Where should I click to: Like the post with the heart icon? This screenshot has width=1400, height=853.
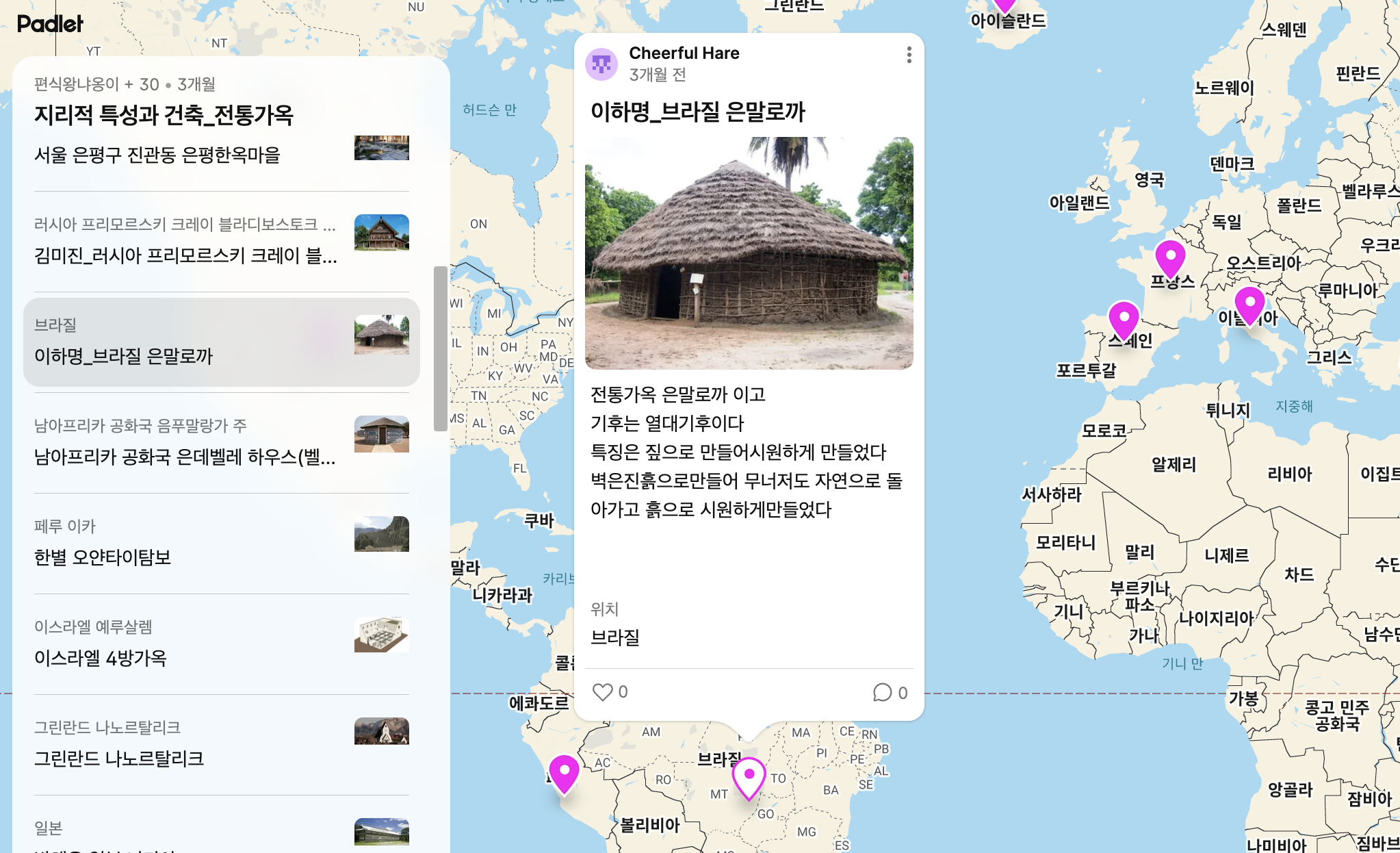(602, 692)
